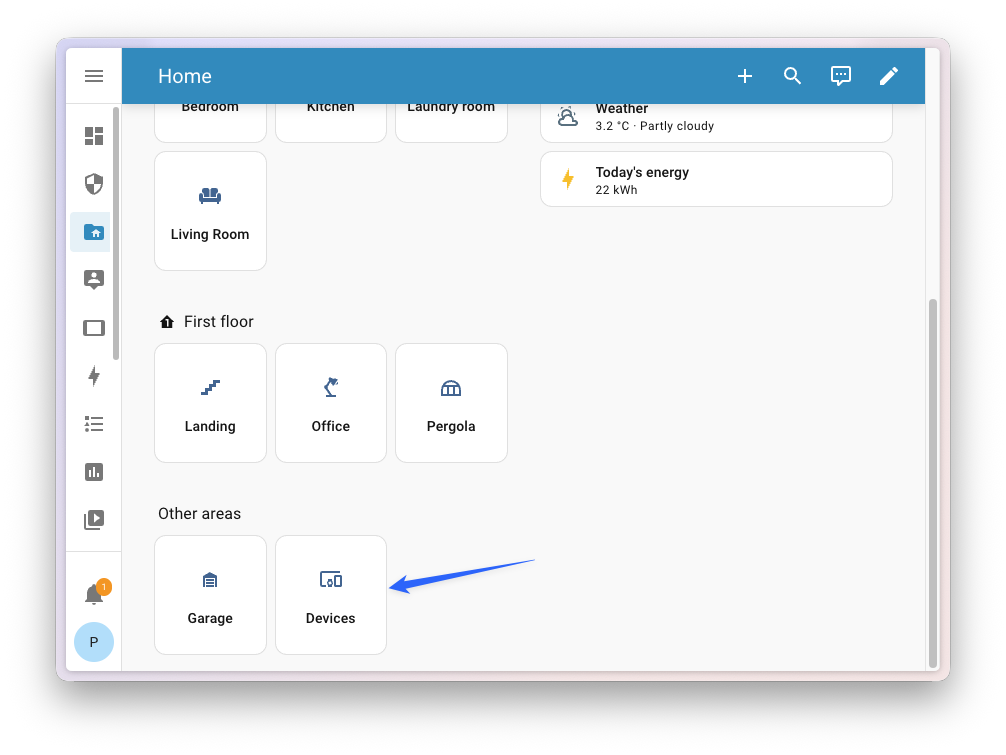The image size is (1006, 755).
Task: Open the Office area card
Action: [330, 403]
